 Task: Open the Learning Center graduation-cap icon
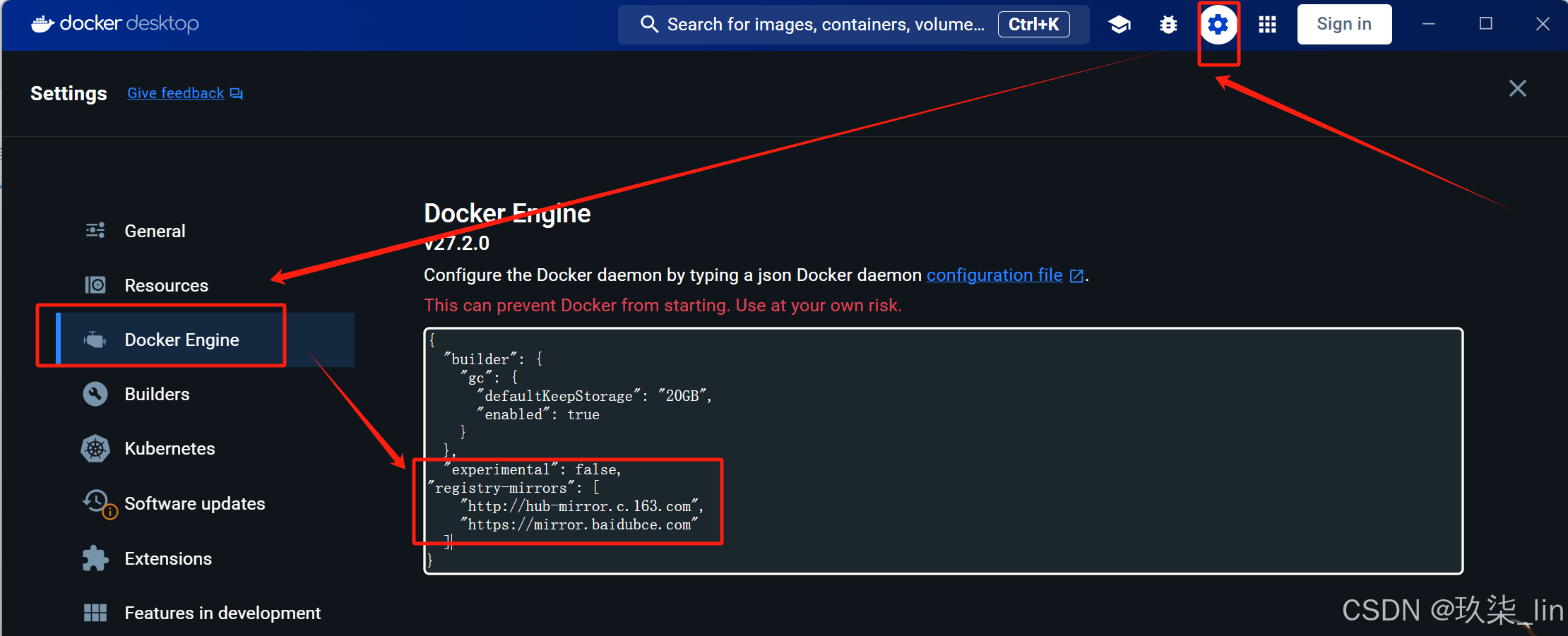pos(1119,25)
